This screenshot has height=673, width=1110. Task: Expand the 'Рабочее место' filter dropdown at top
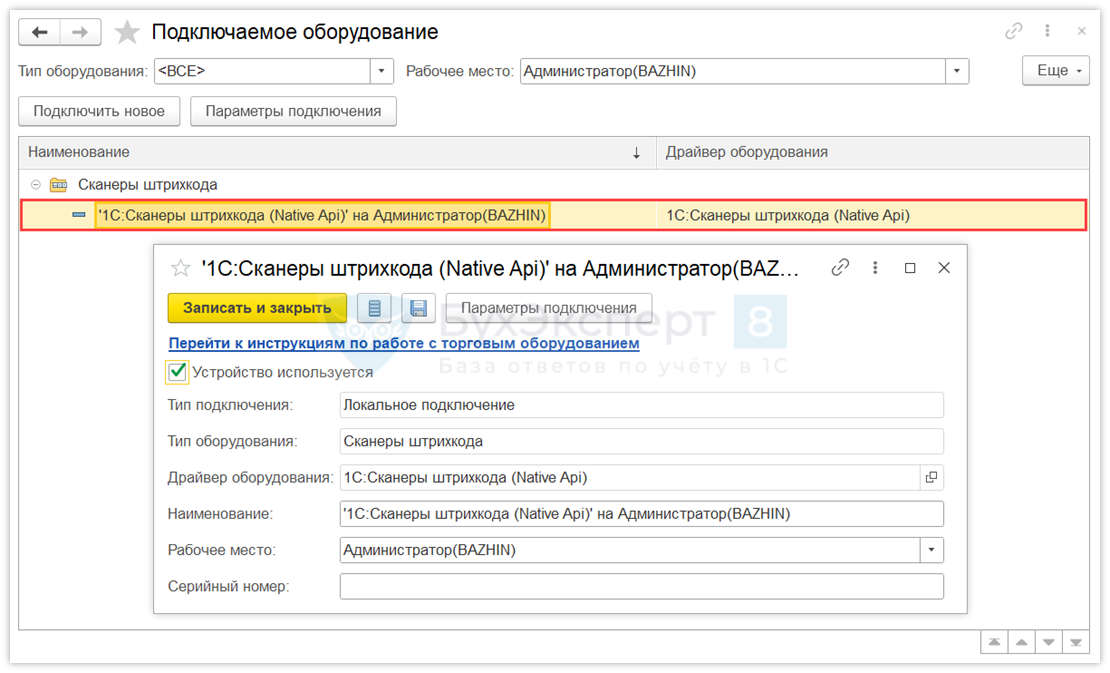click(x=957, y=71)
